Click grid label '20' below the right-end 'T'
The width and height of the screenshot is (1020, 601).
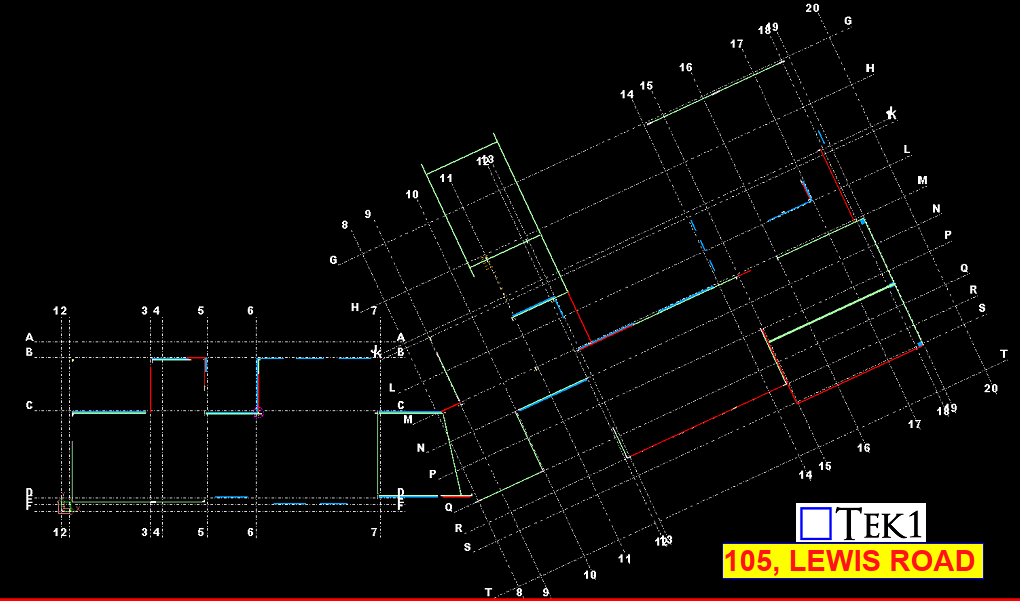990,388
